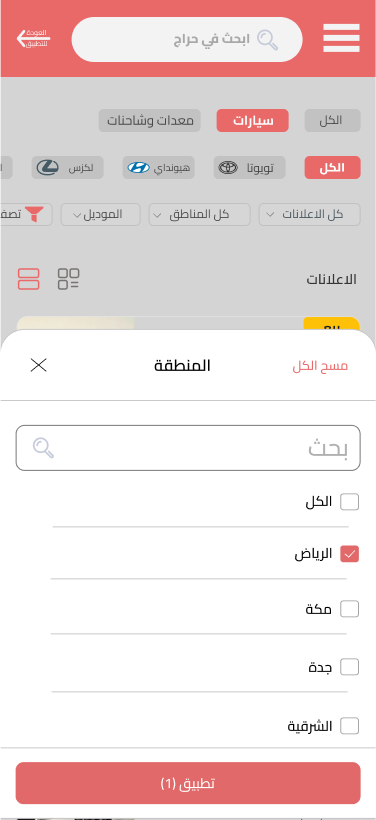Select the معدات وشاحنات category tab
Image resolution: width=376 pixels, height=820 pixels.
[x=150, y=121]
